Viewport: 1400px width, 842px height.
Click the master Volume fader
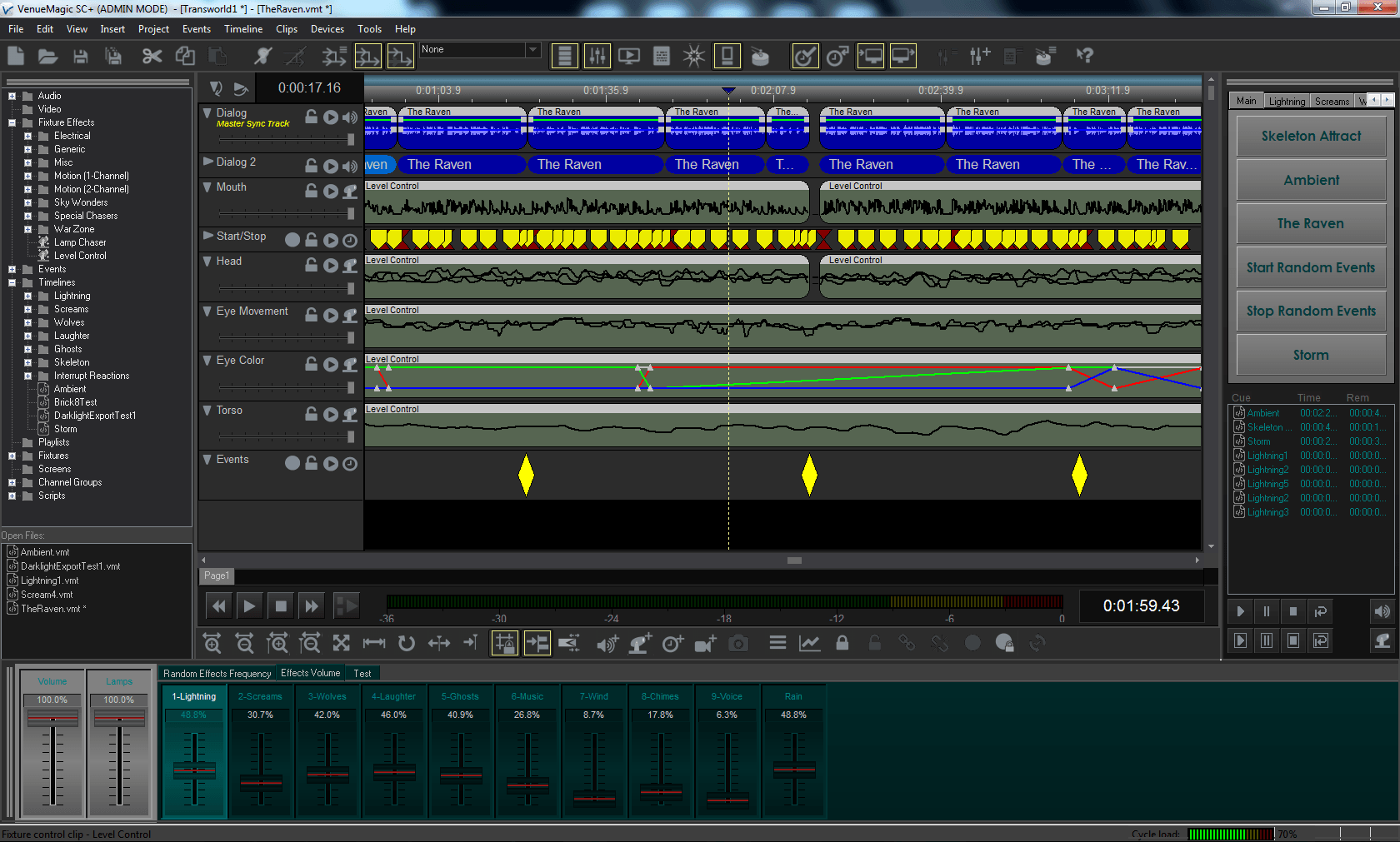coord(52,718)
